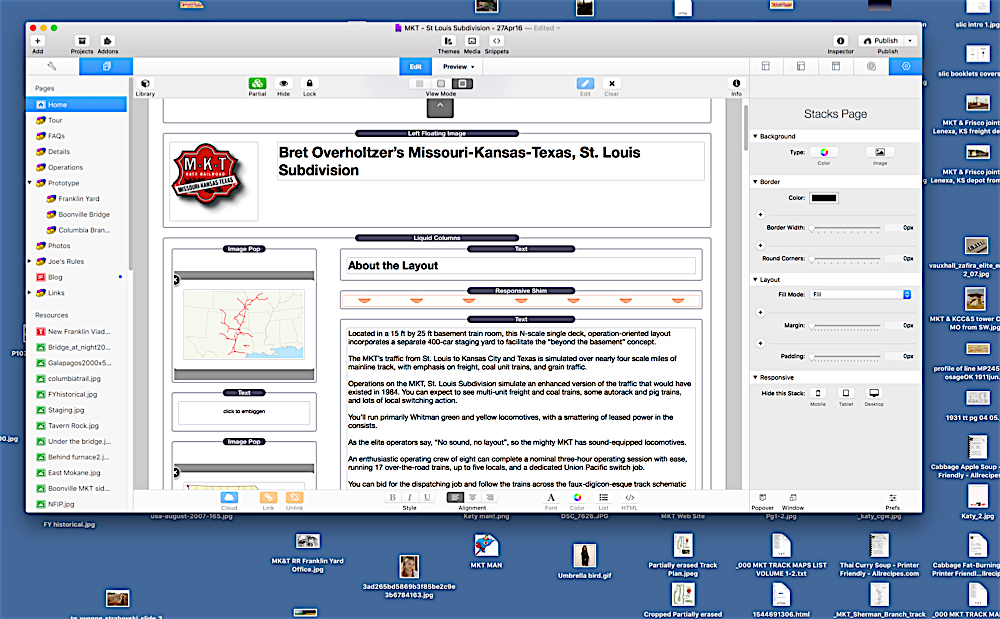Click the Publish button
The height and width of the screenshot is (619, 1000).
pos(881,41)
